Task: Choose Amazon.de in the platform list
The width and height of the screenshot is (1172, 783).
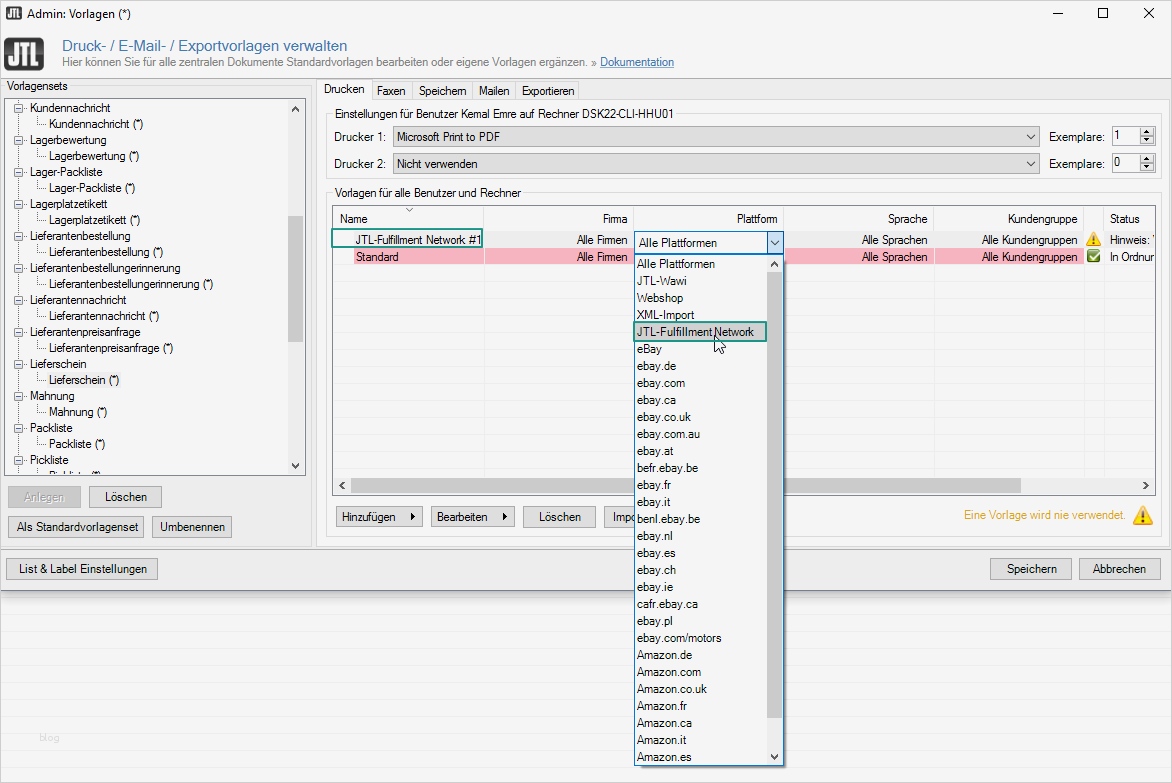Action: (664, 655)
